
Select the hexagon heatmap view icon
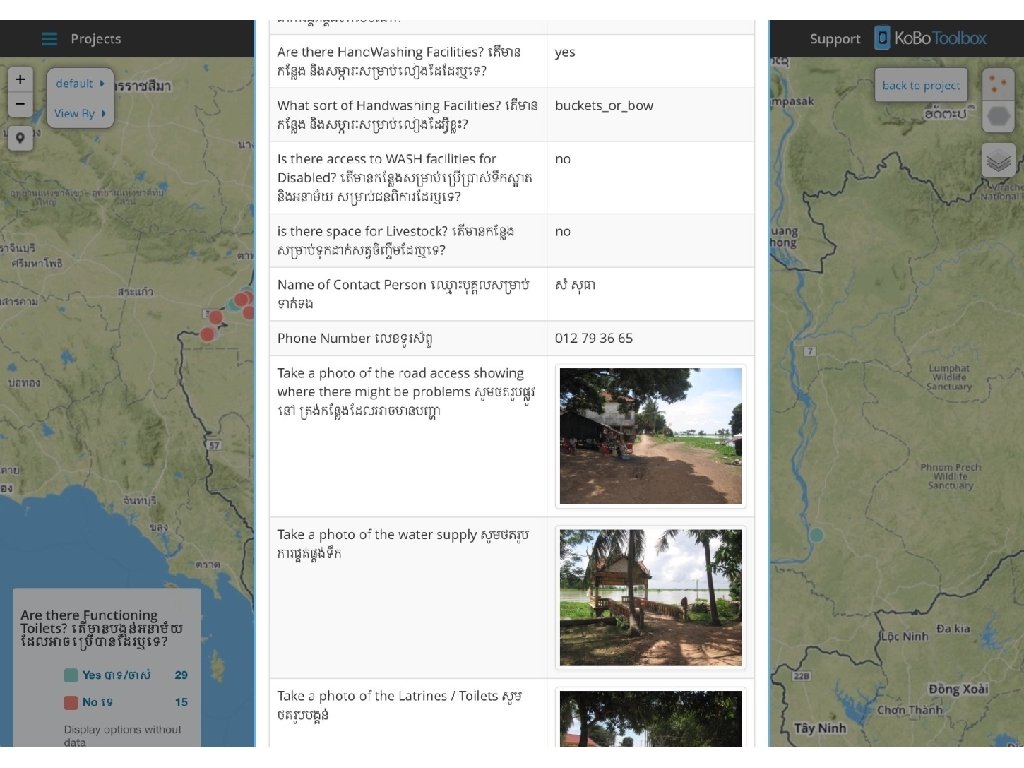click(998, 116)
